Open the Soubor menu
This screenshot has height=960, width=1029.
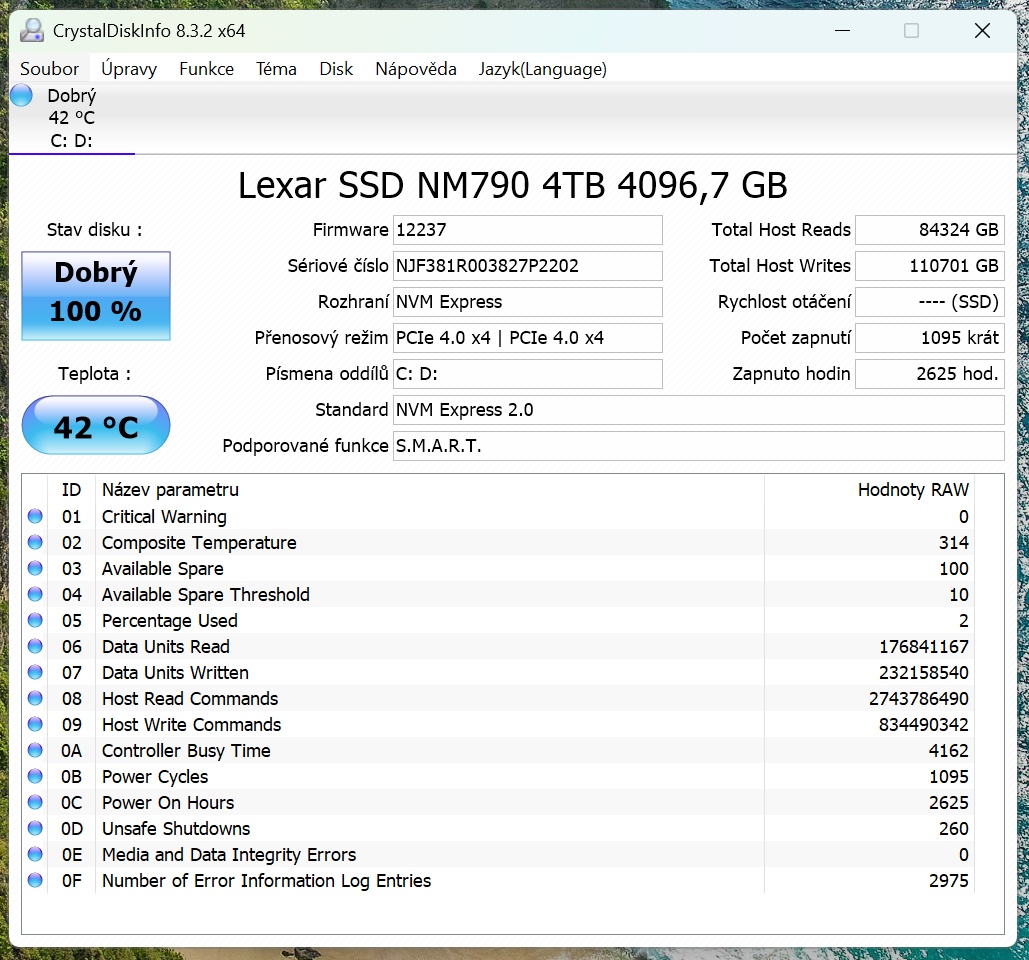49,69
